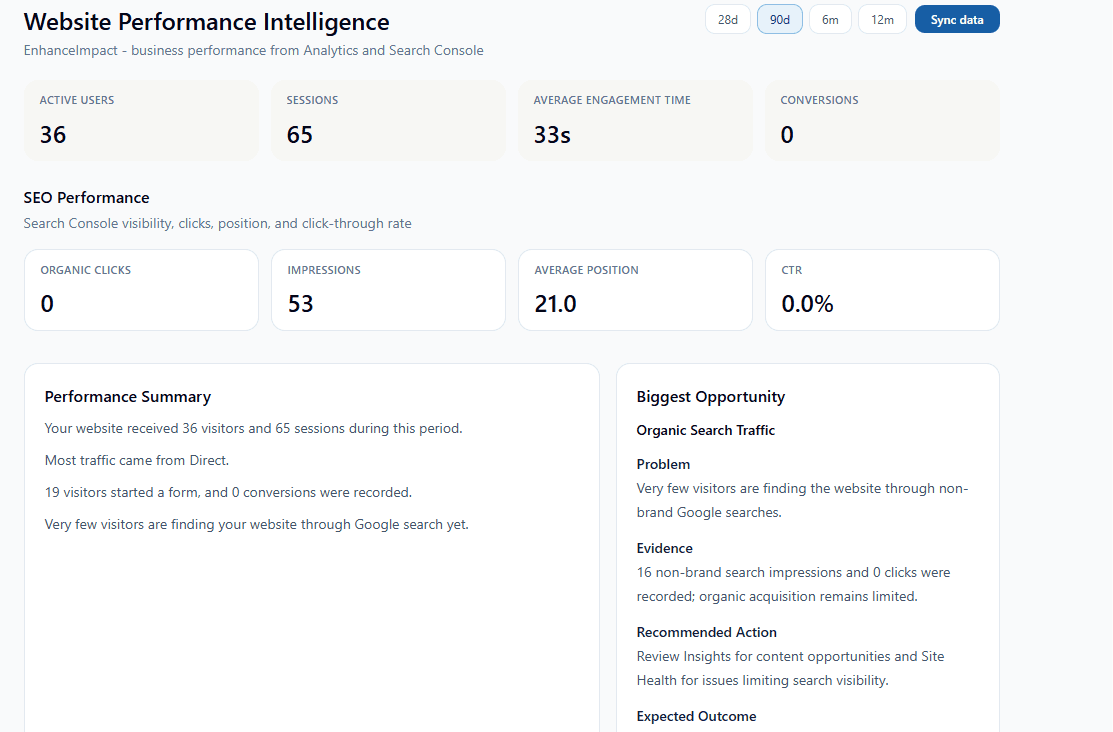Image resolution: width=1113 pixels, height=732 pixels.
Task: Select the Organic Clicks card
Action: pos(141,290)
